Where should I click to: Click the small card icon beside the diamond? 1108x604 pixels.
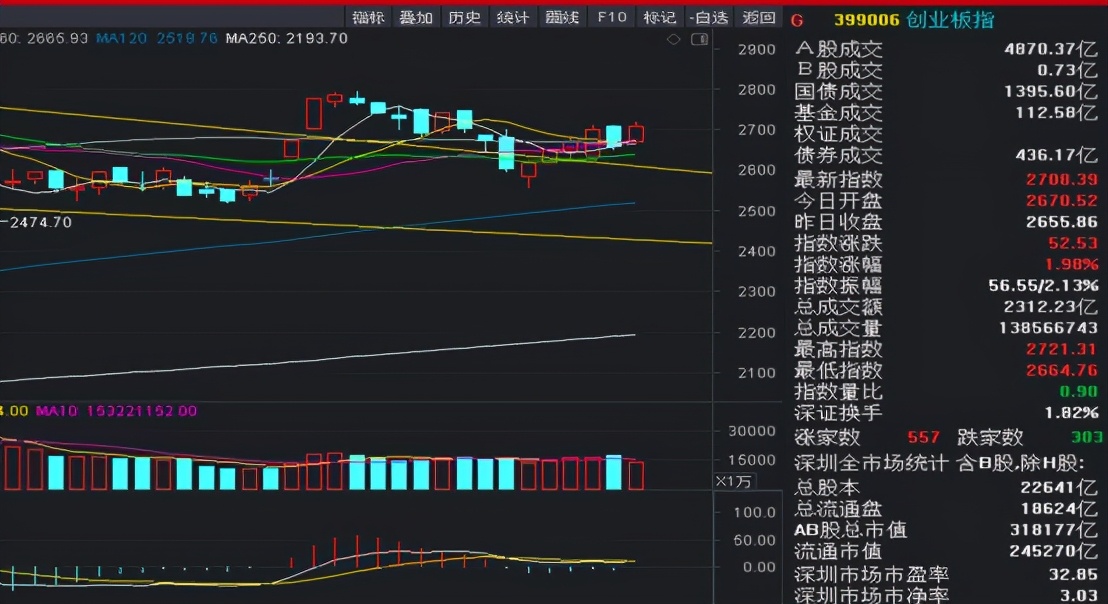point(700,39)
